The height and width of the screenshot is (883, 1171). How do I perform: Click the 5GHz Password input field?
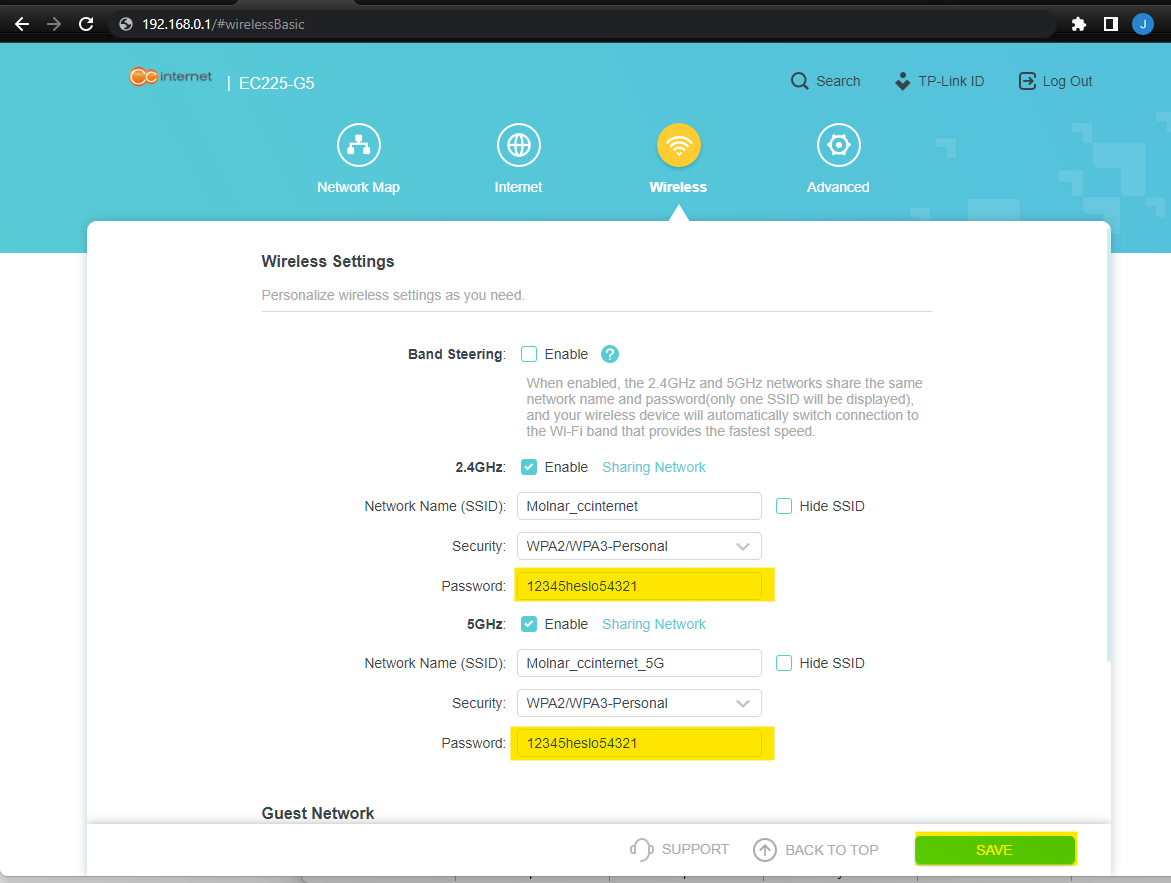639,743
